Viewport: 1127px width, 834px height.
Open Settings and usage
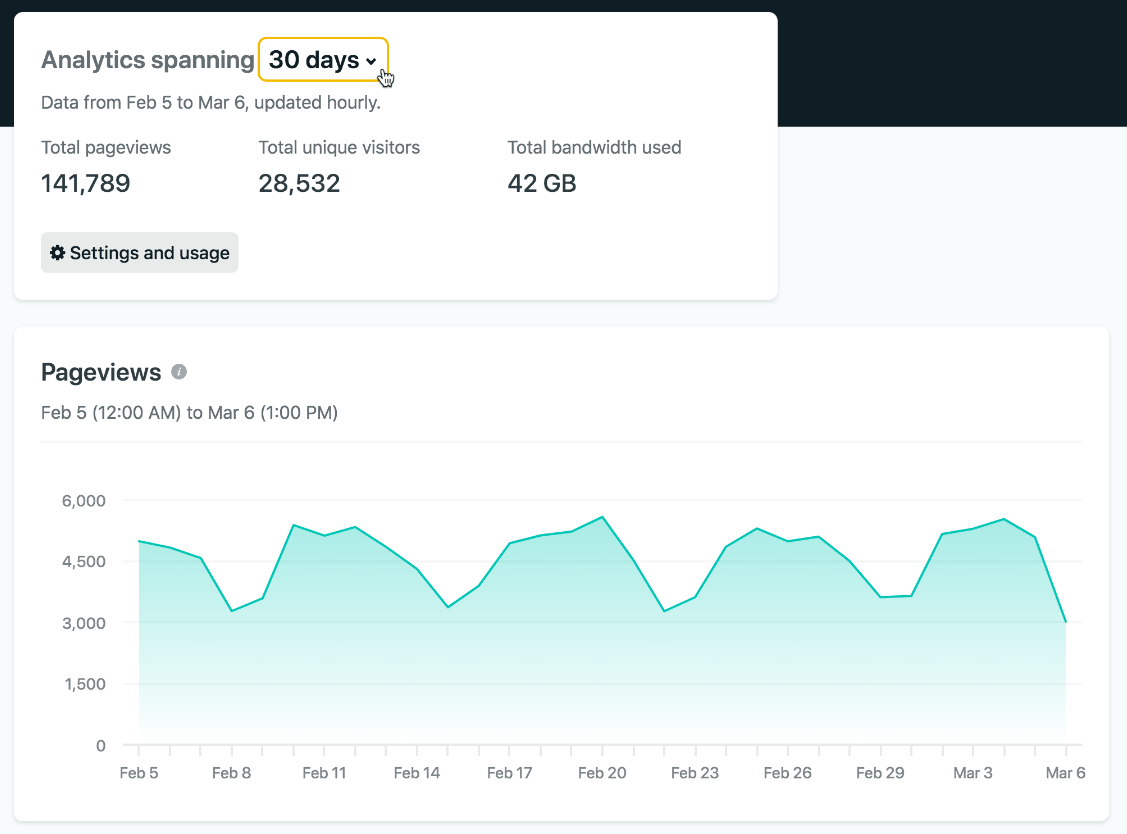139,252
